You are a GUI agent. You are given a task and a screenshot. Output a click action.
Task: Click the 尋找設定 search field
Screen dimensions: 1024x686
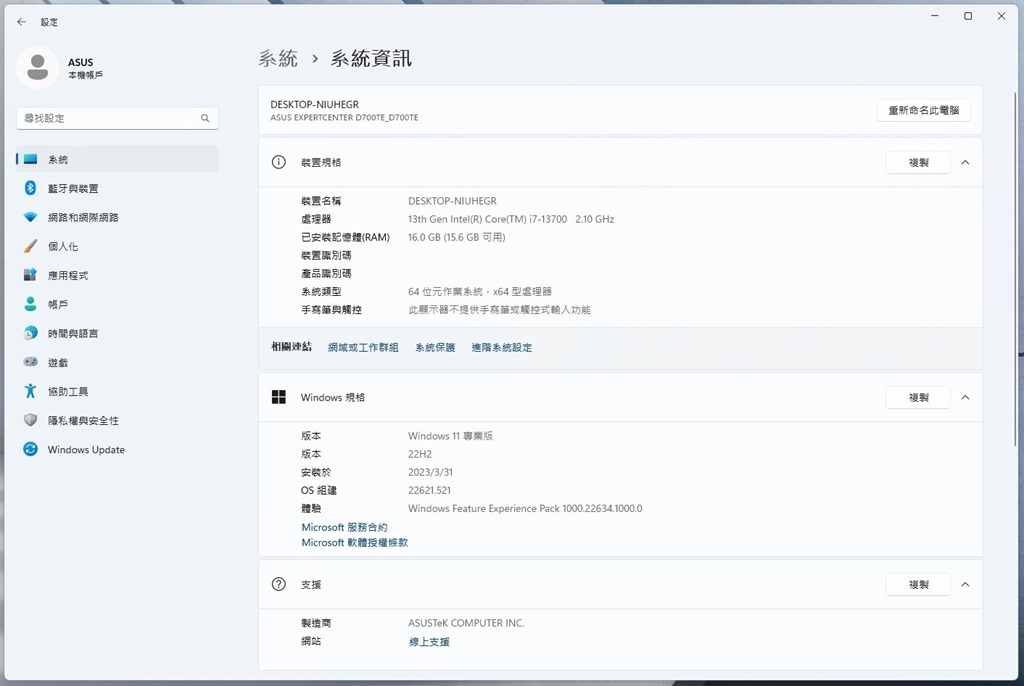point(108,118)
